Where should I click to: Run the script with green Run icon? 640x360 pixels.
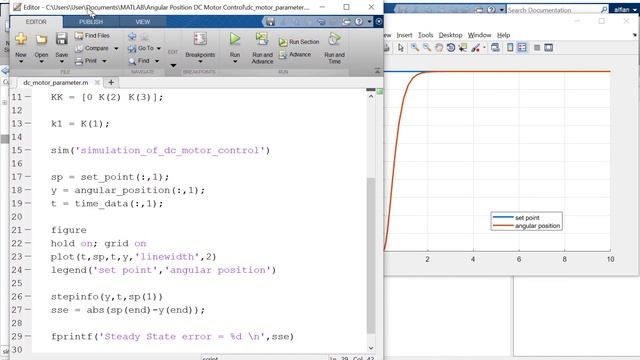click(x=235, y=39)
